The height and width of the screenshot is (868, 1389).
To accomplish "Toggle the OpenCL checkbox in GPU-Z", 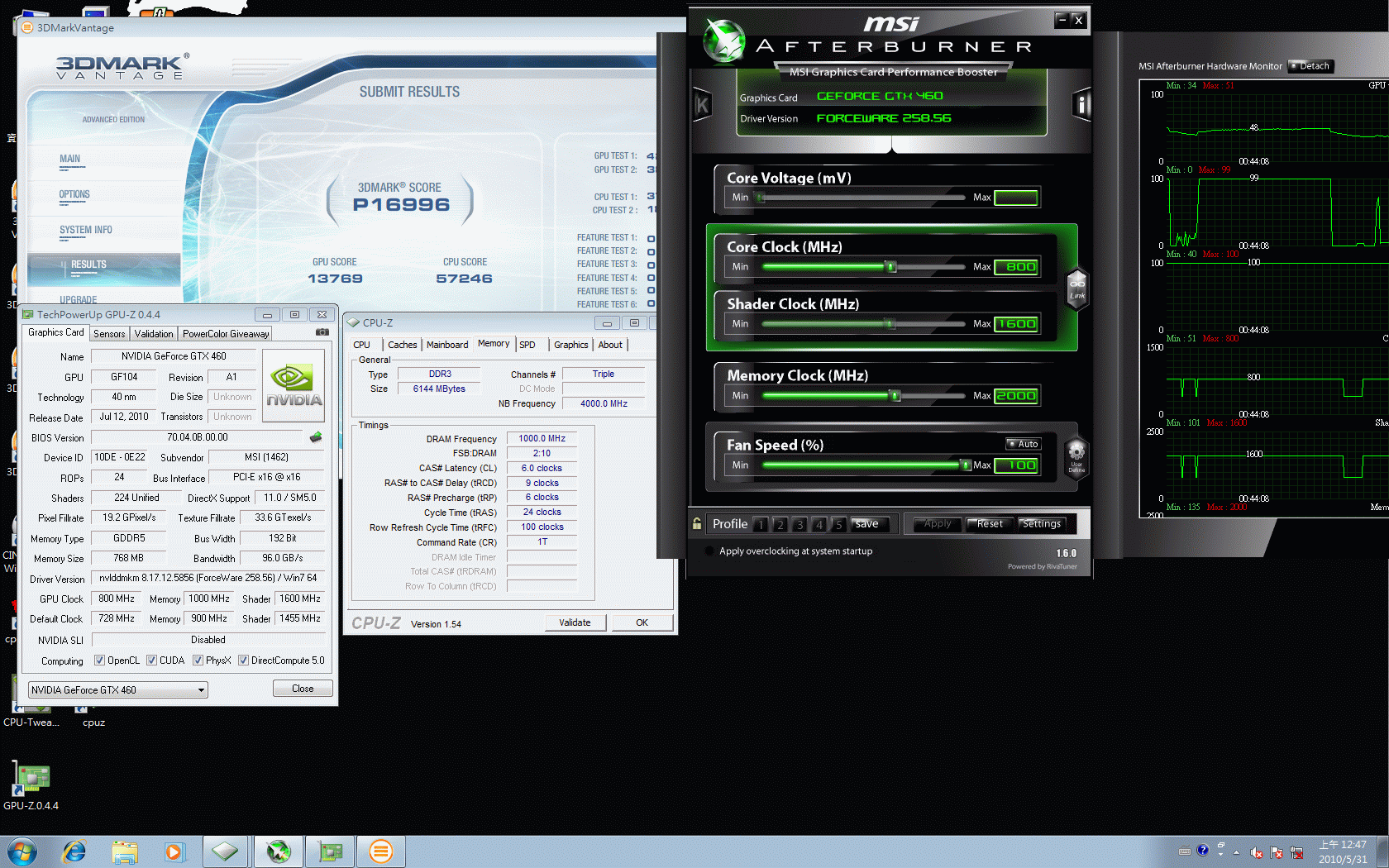I will (x=99, y=661).
